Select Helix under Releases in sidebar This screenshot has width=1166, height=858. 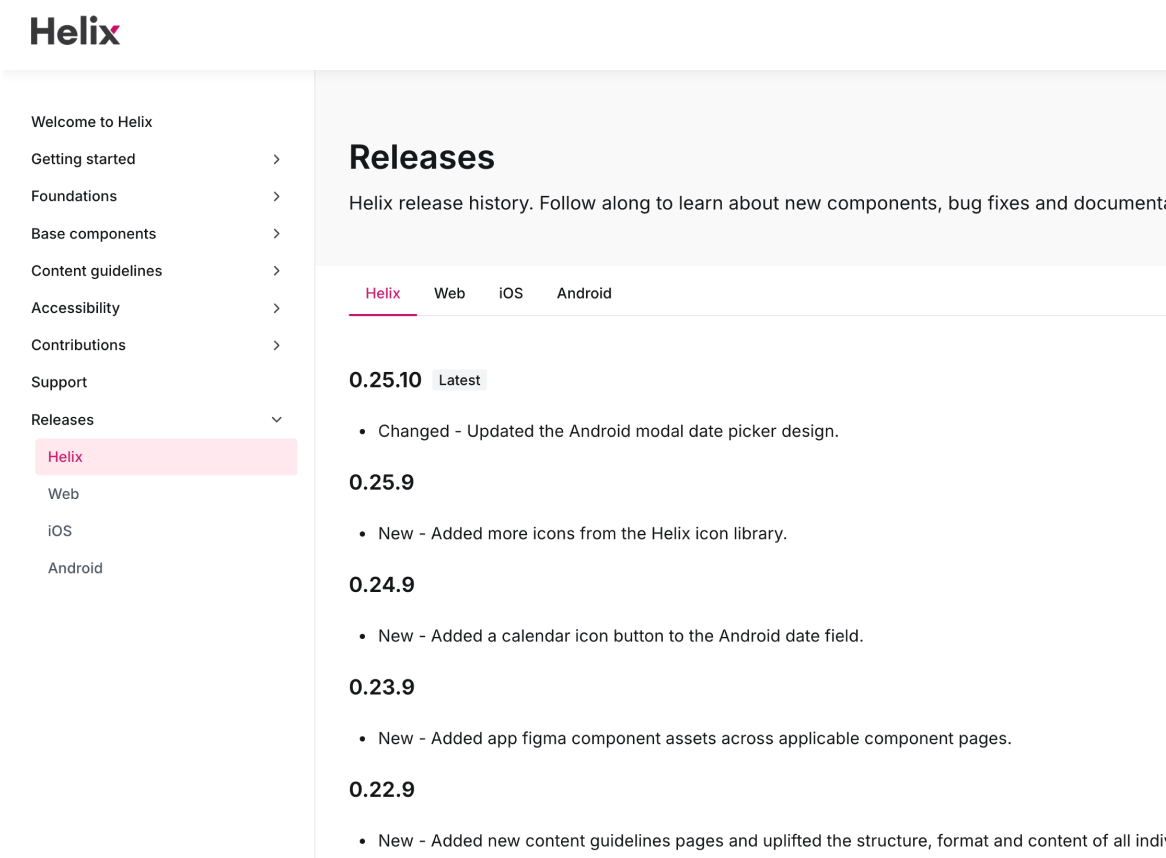pos(166,457)
